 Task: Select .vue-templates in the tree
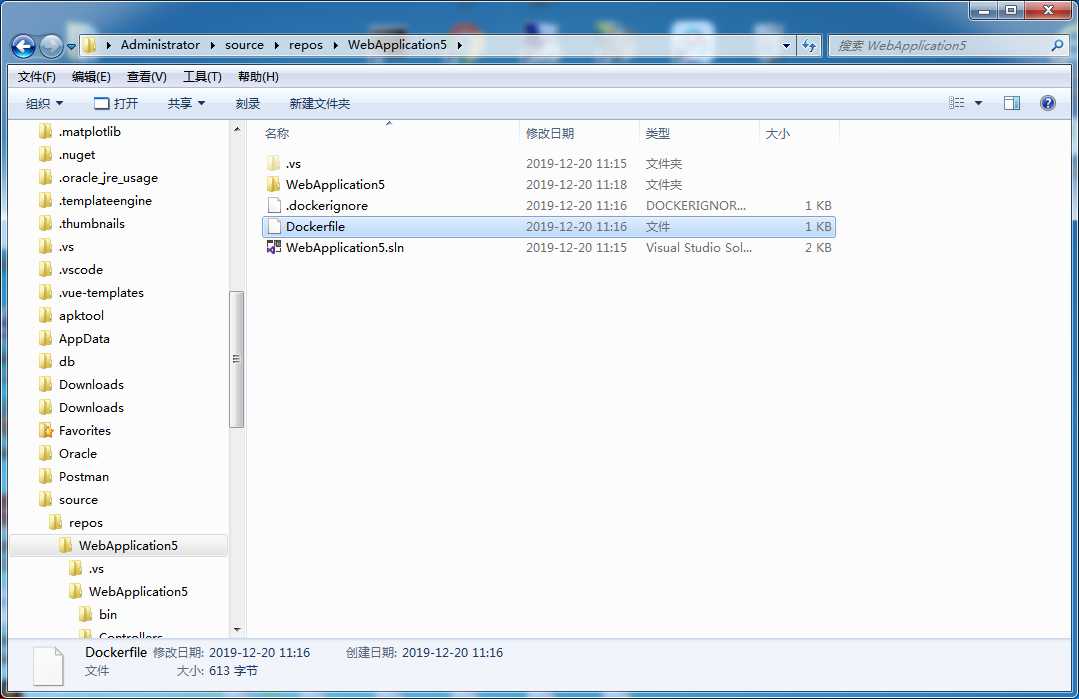coord(101,292)
